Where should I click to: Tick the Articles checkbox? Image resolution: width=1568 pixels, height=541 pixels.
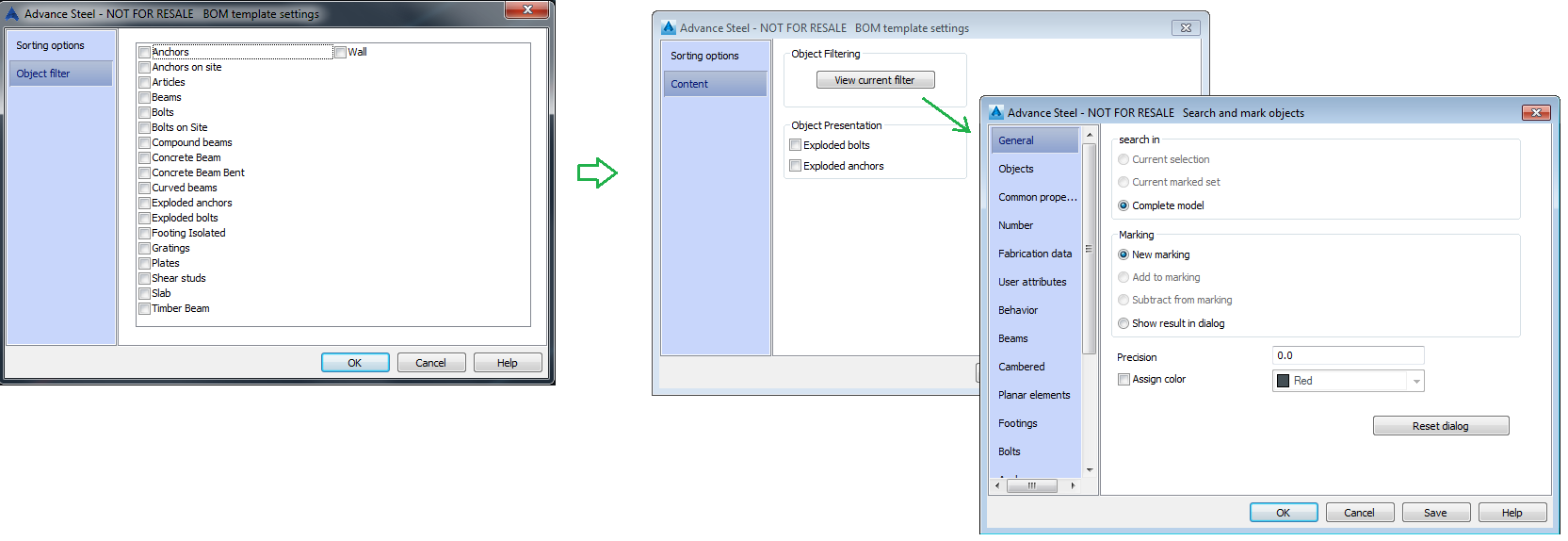pos(144,83)
